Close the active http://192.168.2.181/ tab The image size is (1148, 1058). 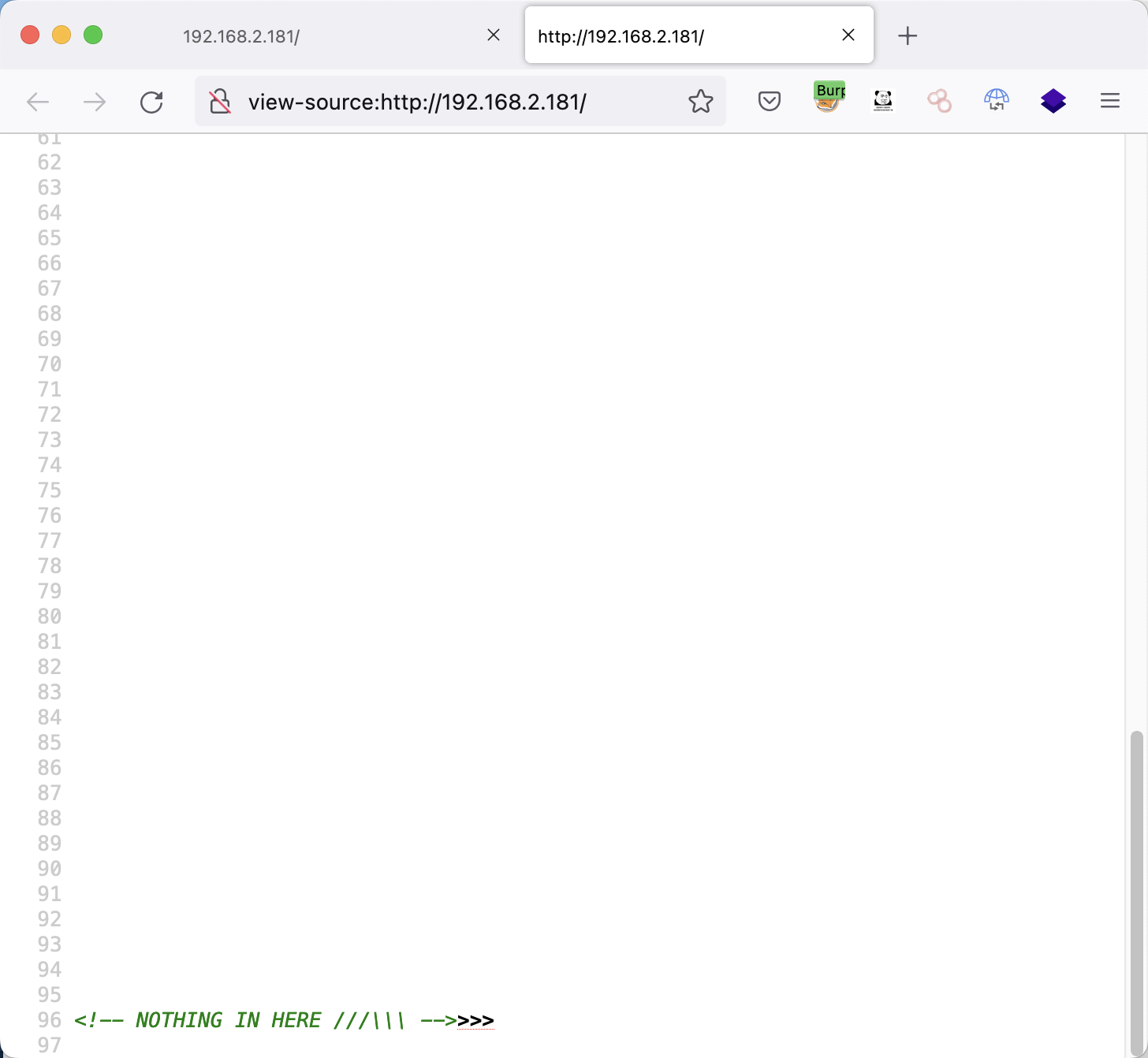848,35
